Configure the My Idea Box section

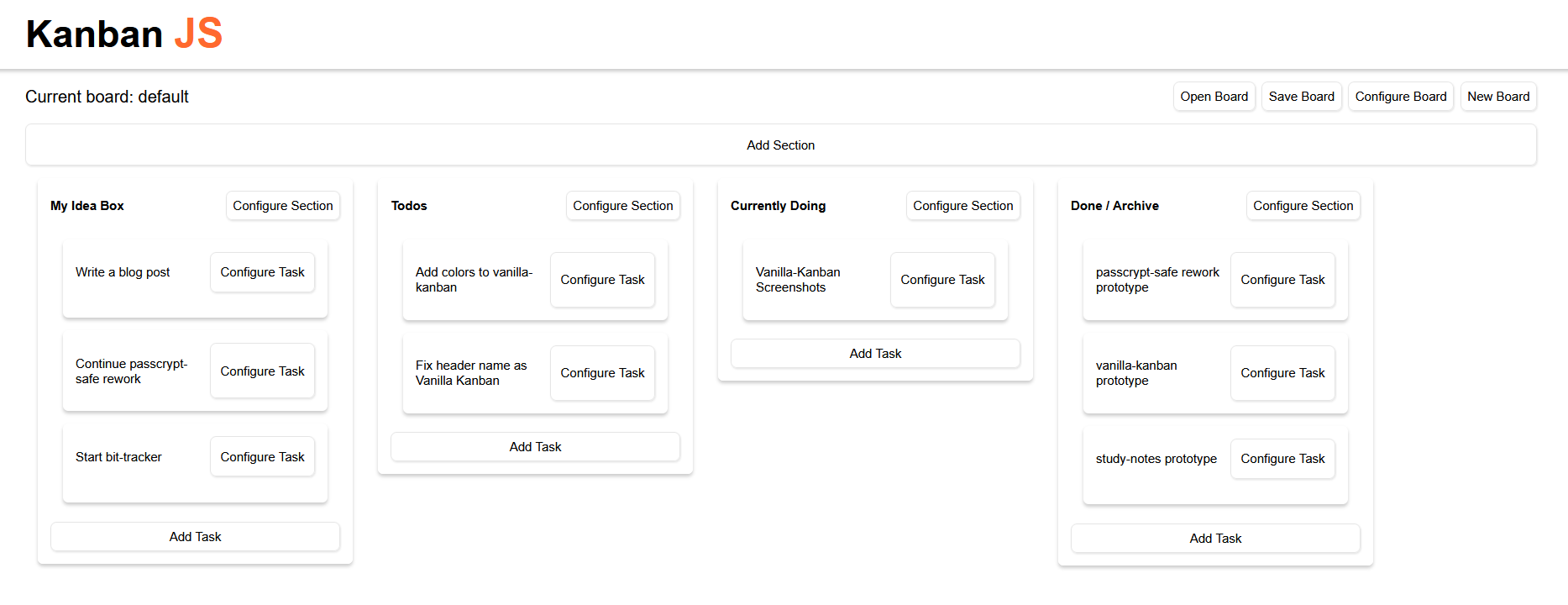pos(282,206)
